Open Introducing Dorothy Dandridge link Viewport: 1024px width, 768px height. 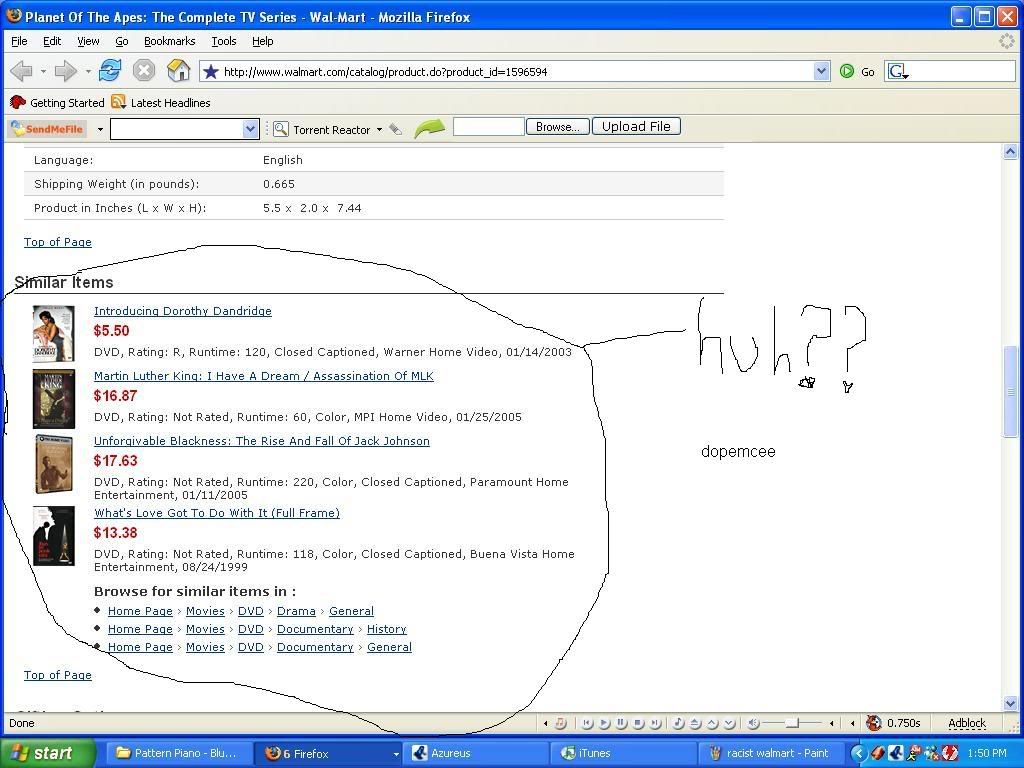[x=183, y=311]
